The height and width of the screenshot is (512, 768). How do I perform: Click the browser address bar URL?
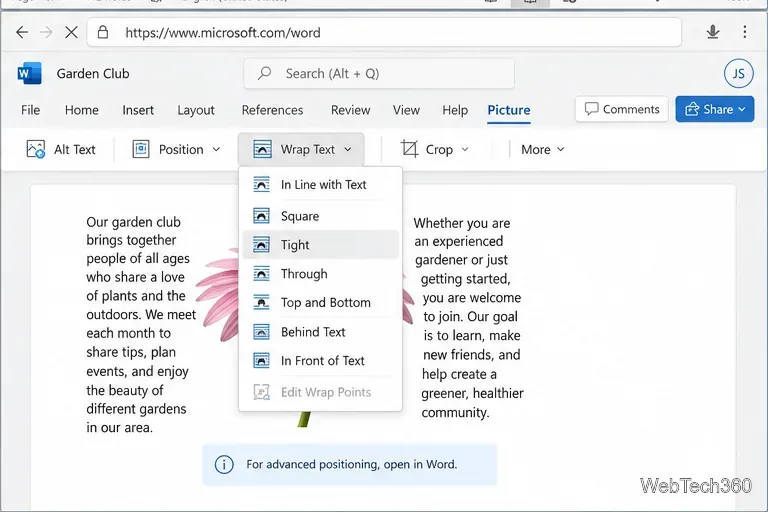tap(223, 32)
